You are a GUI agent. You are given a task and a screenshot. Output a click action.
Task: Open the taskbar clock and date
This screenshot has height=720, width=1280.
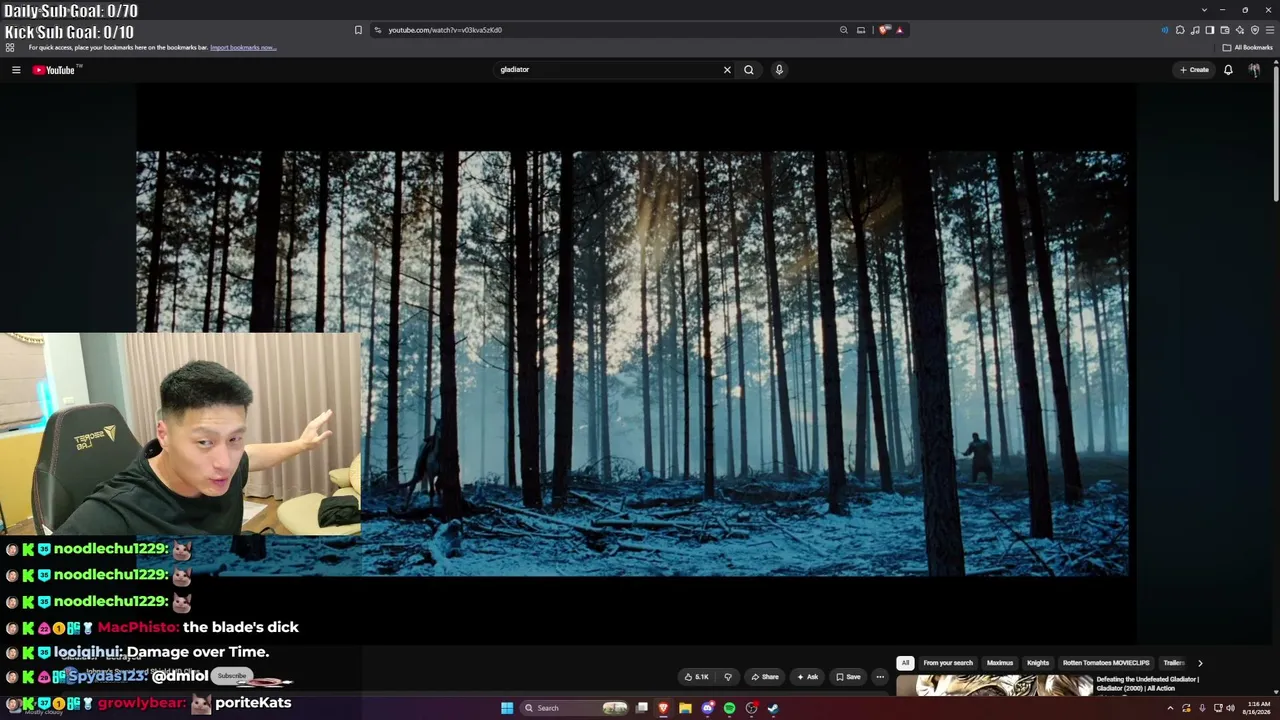click(1258, 708)
